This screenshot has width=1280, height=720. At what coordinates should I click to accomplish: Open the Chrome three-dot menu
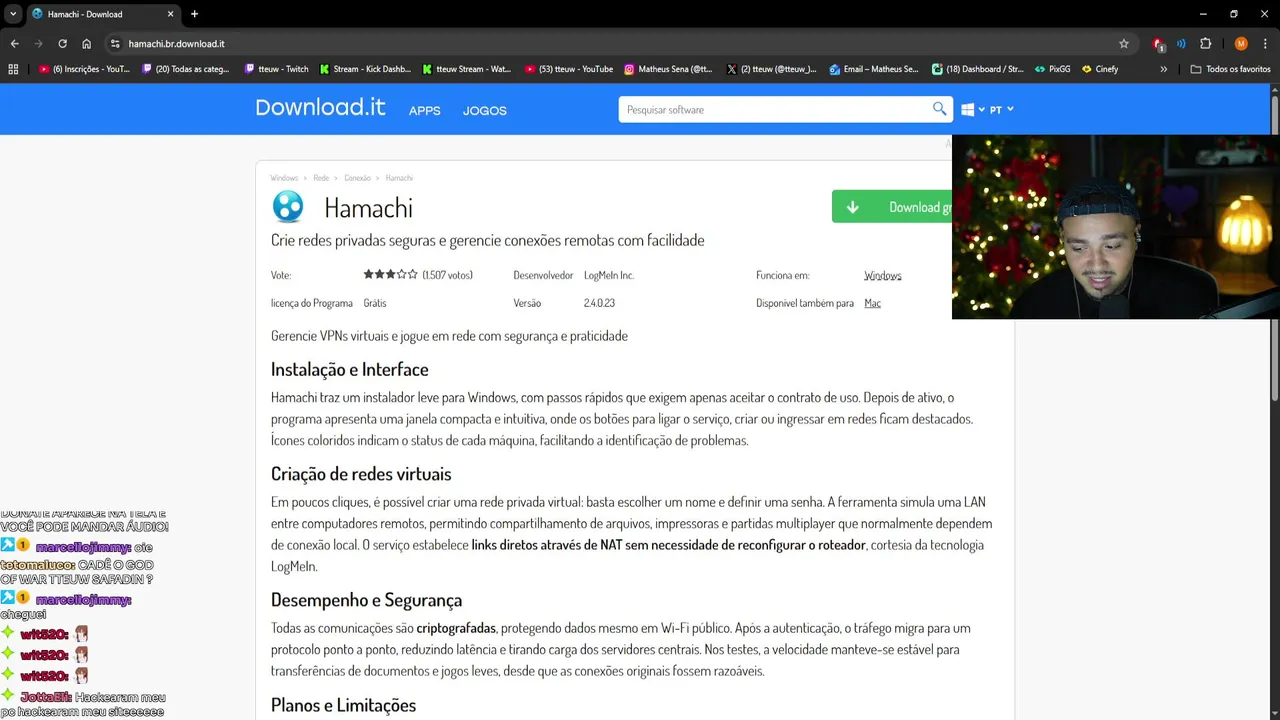click(1264, 44)
